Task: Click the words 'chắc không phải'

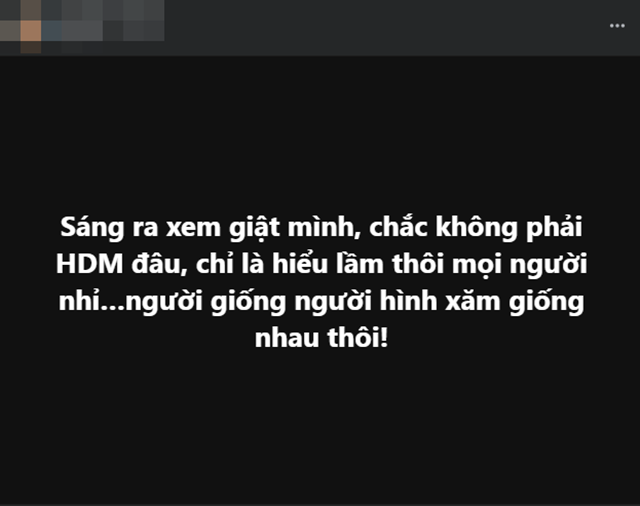Action: click(476, 227)
